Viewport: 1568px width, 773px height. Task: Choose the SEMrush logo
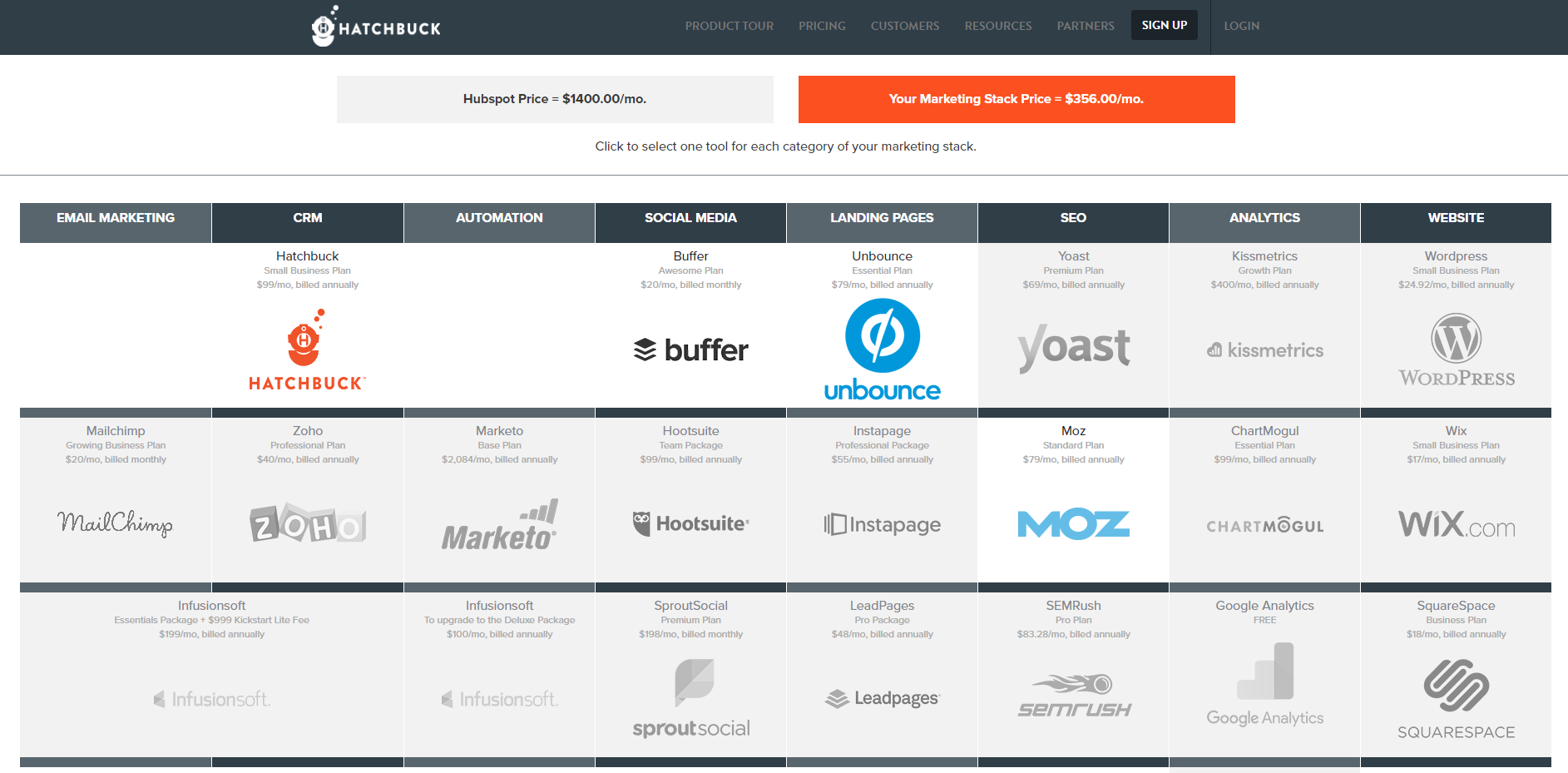(x=1073, y=696)
